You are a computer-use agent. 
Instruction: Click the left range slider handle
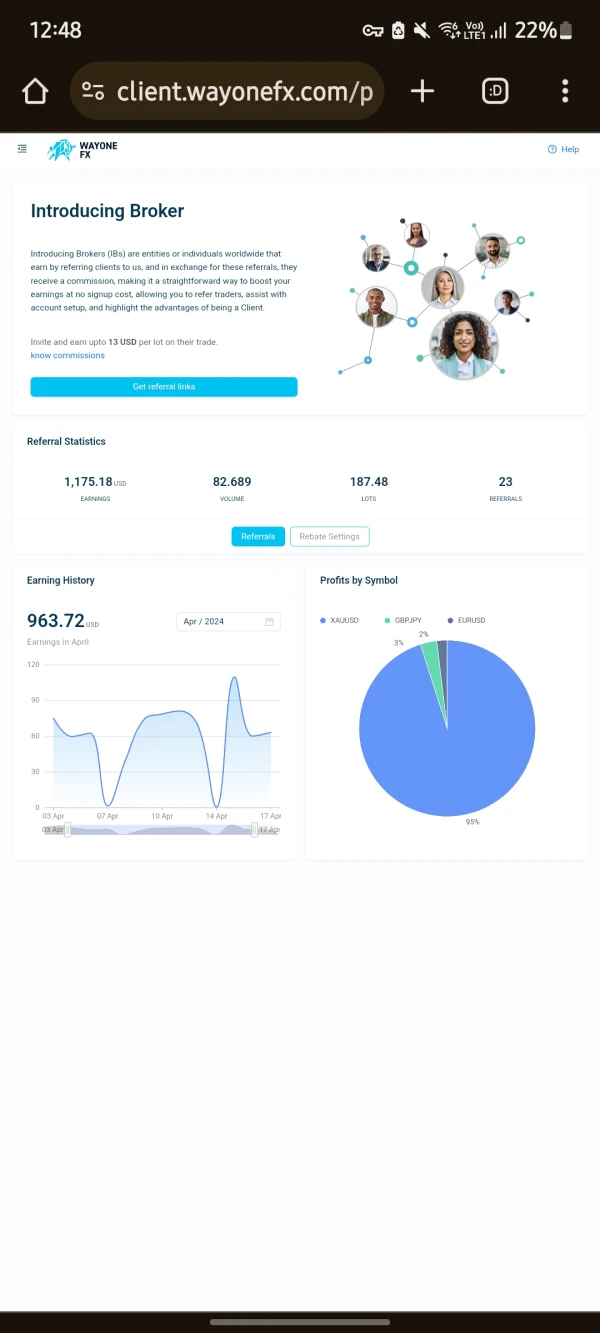(x=68, y=829)
